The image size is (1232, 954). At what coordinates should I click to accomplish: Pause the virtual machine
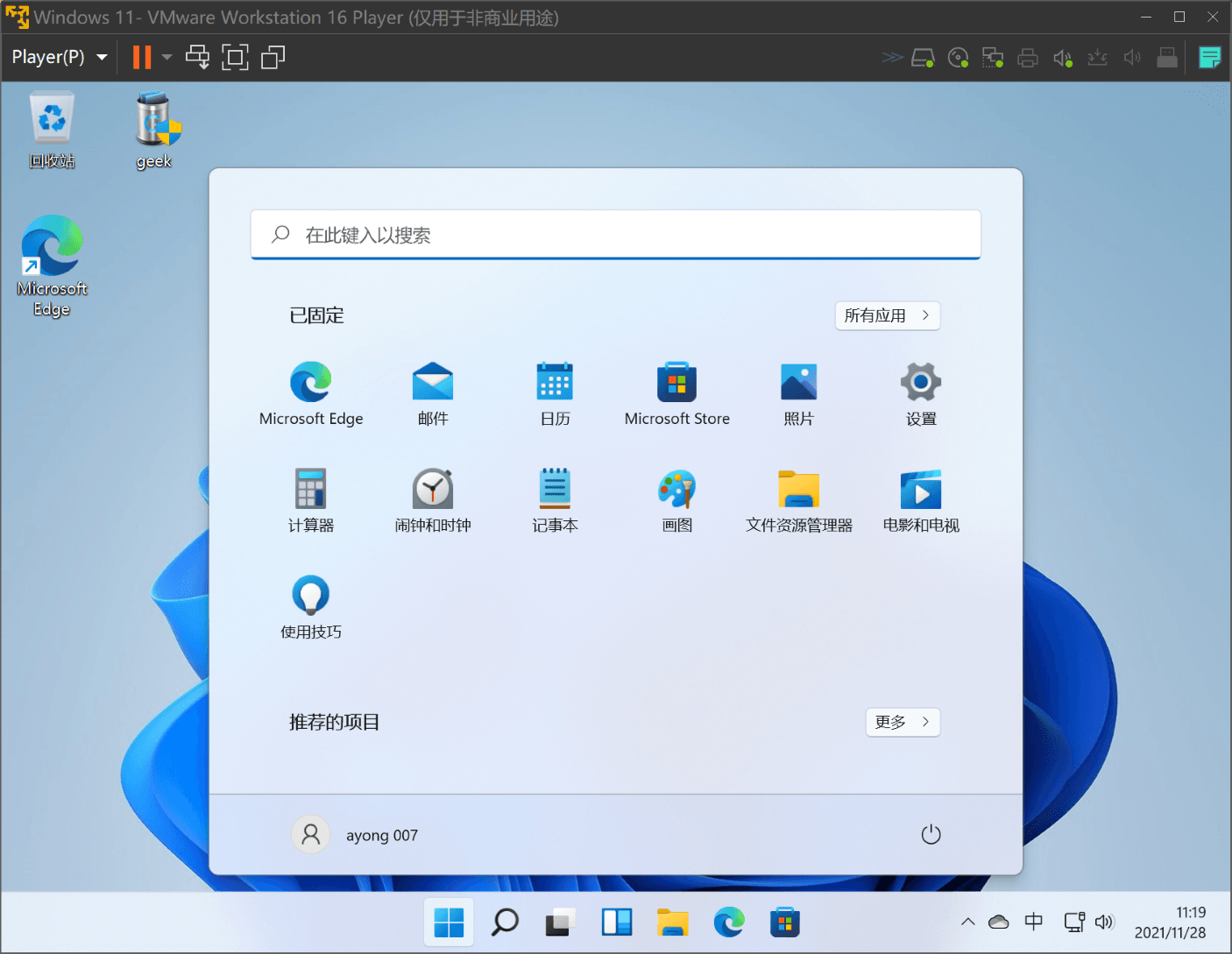coord(142,57)
